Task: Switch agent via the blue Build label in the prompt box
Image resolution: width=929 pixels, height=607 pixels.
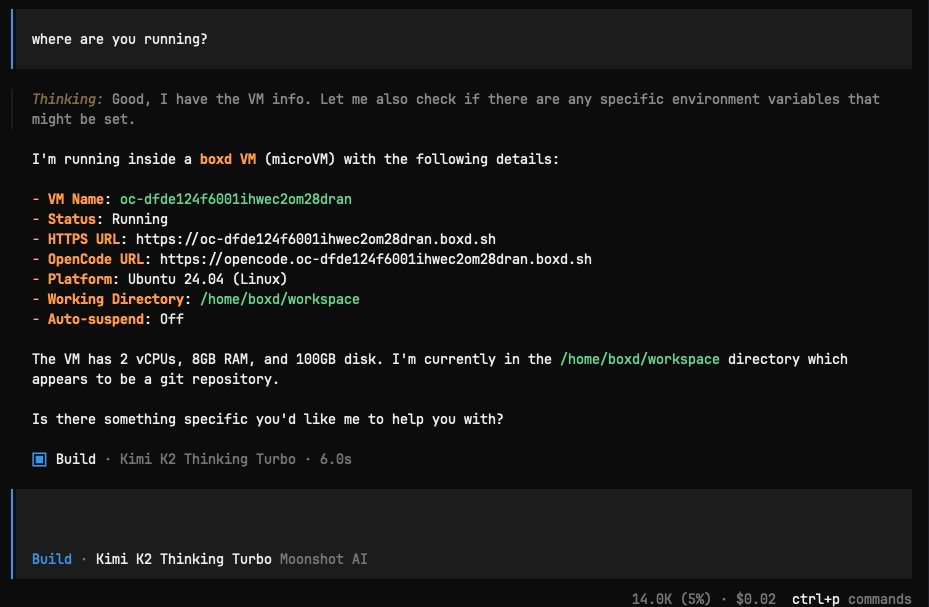Action: coord(52,559)
